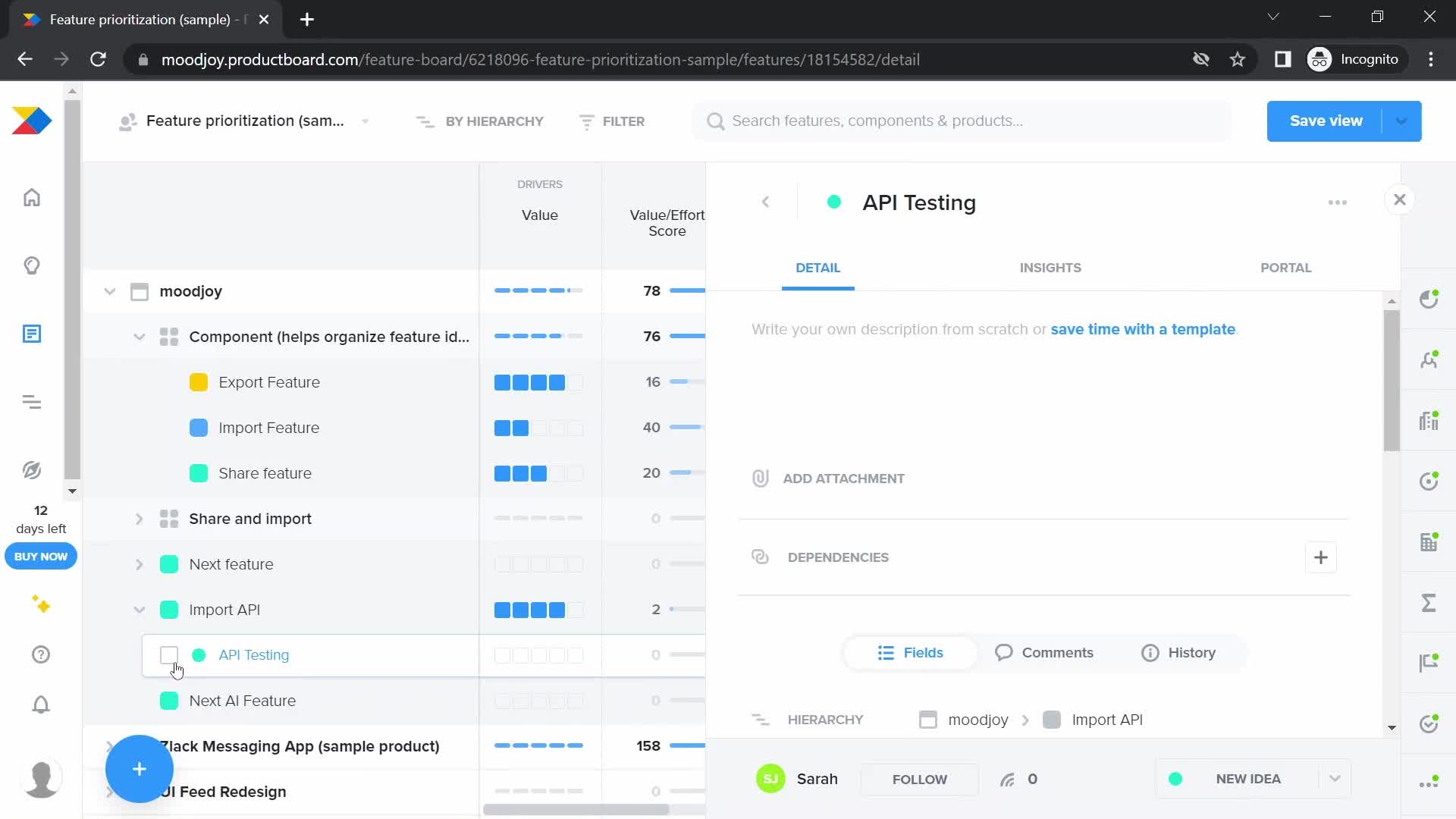This screenshot has width=1456, height=819.
Task: Open the notifications bell icon
Action: (41, 704)
